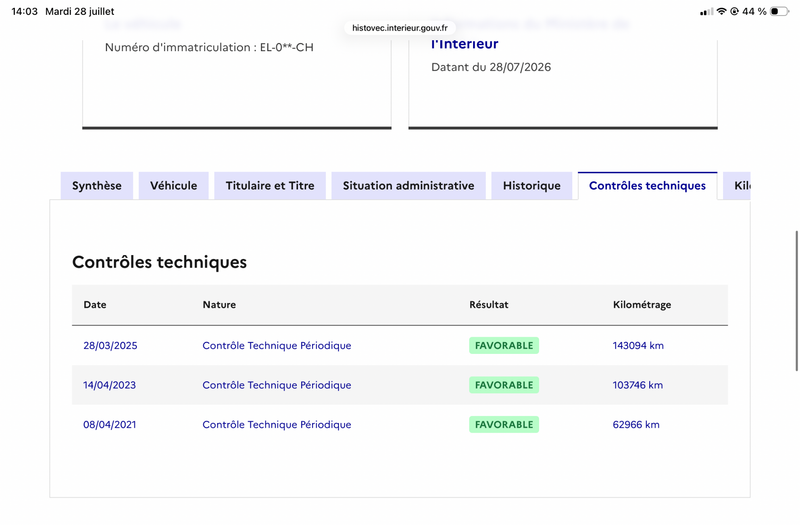Click FAVORABLE badge in the 28/03/2025 row
This screenshot has height=525, width=800.
point(504,345)
